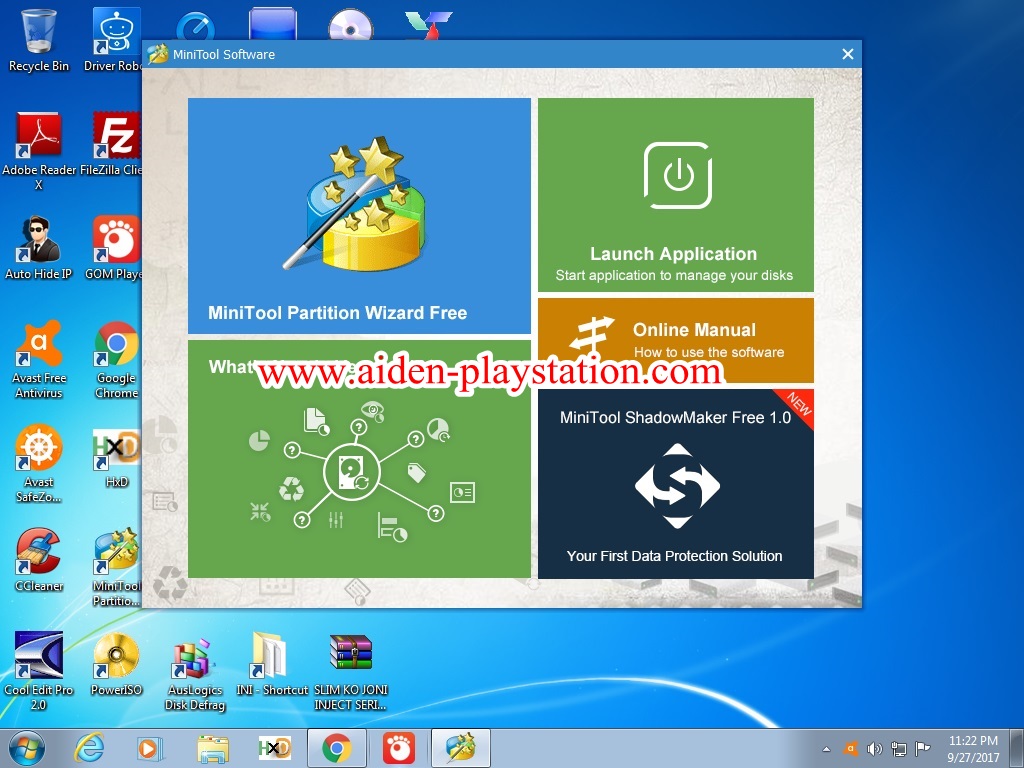
Task: Switch to HxD in the taskbar
Action: coord(274,748)
